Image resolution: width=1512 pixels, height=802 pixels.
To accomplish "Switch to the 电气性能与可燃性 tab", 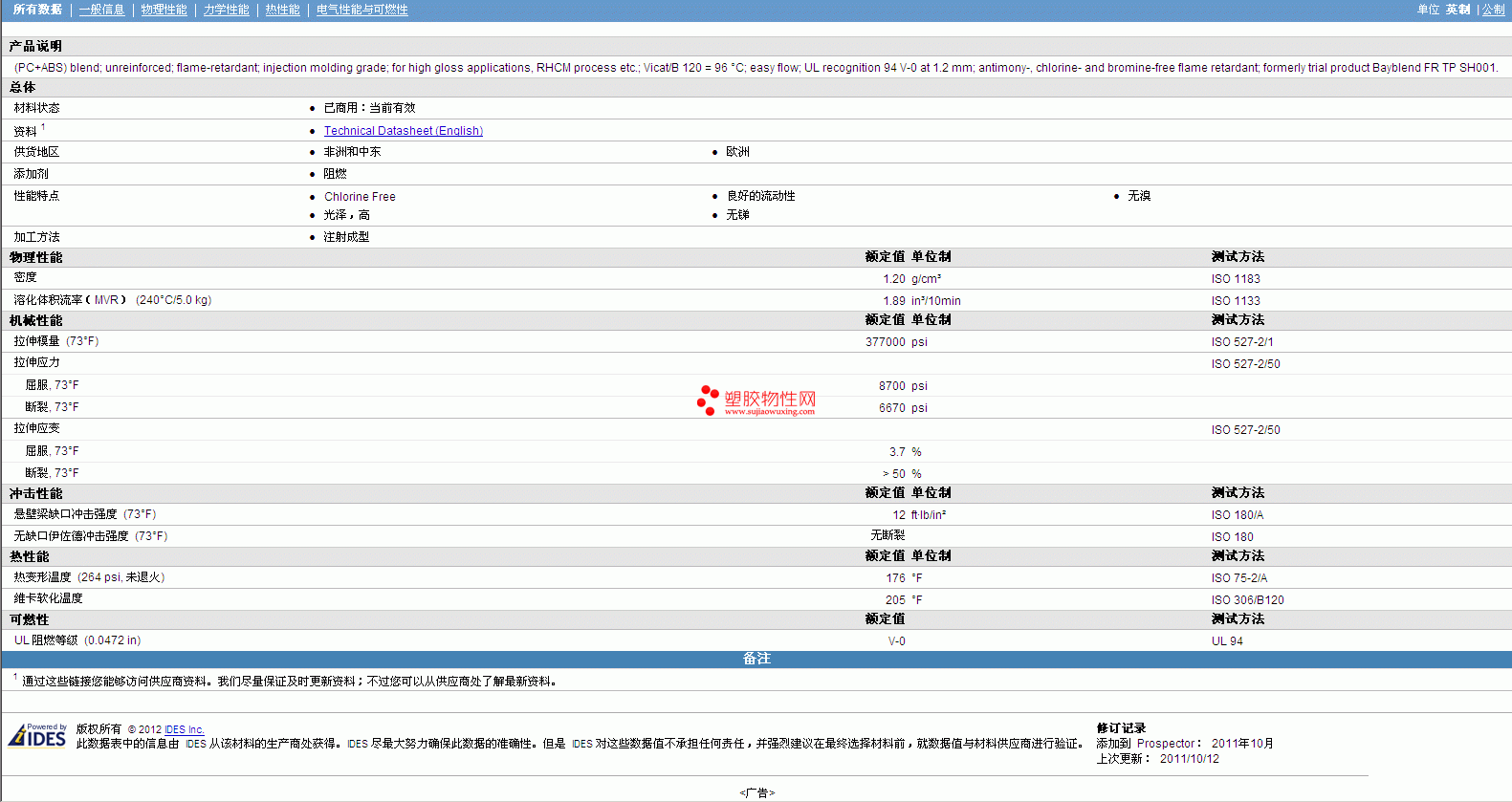I will click(362, 10).
